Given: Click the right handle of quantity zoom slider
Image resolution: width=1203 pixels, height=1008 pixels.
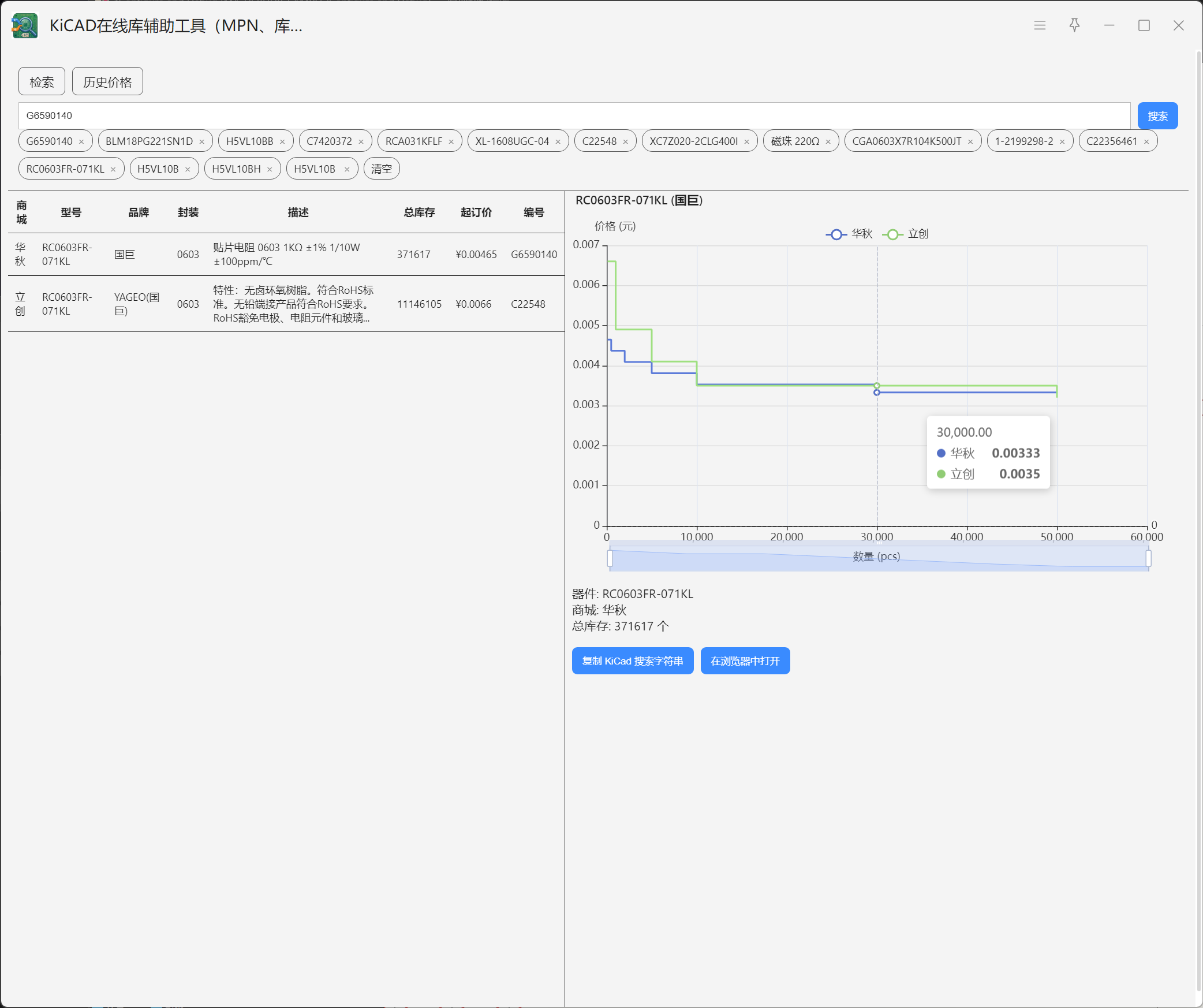Looking at the screenshot, I should point(1148,558).
